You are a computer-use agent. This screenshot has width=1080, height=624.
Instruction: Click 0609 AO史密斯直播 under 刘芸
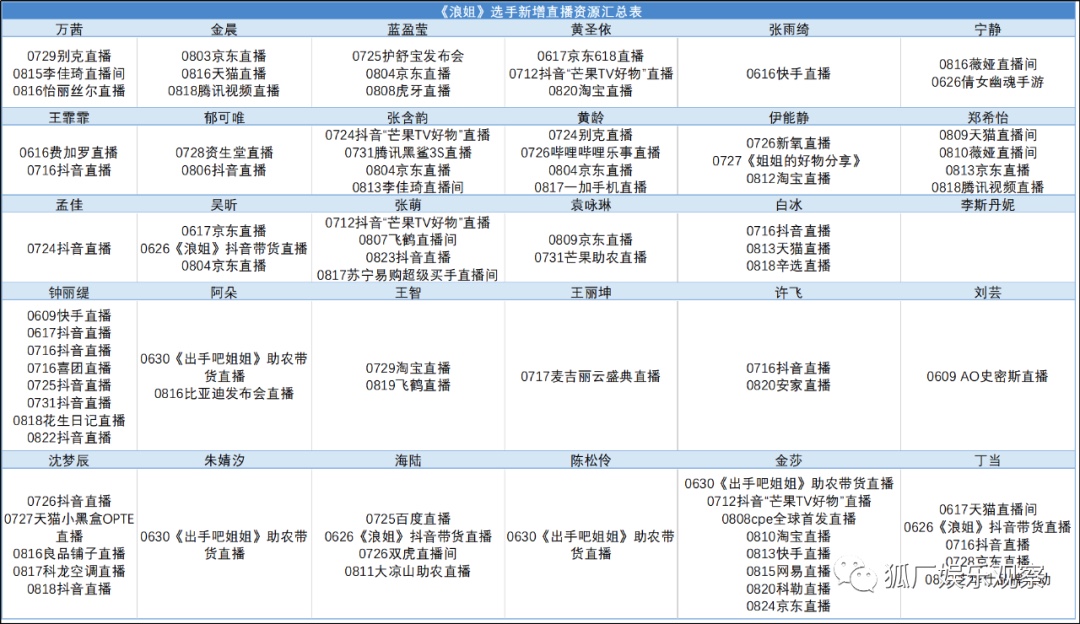click(x=986, y=378)
